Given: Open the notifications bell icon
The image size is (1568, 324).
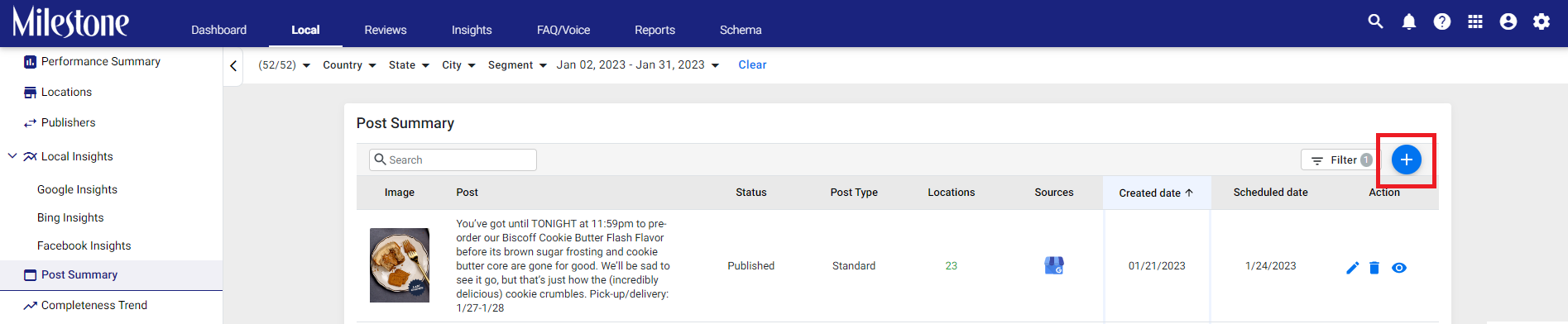Looking at the screenshot, I should (x=1408, y=21).
